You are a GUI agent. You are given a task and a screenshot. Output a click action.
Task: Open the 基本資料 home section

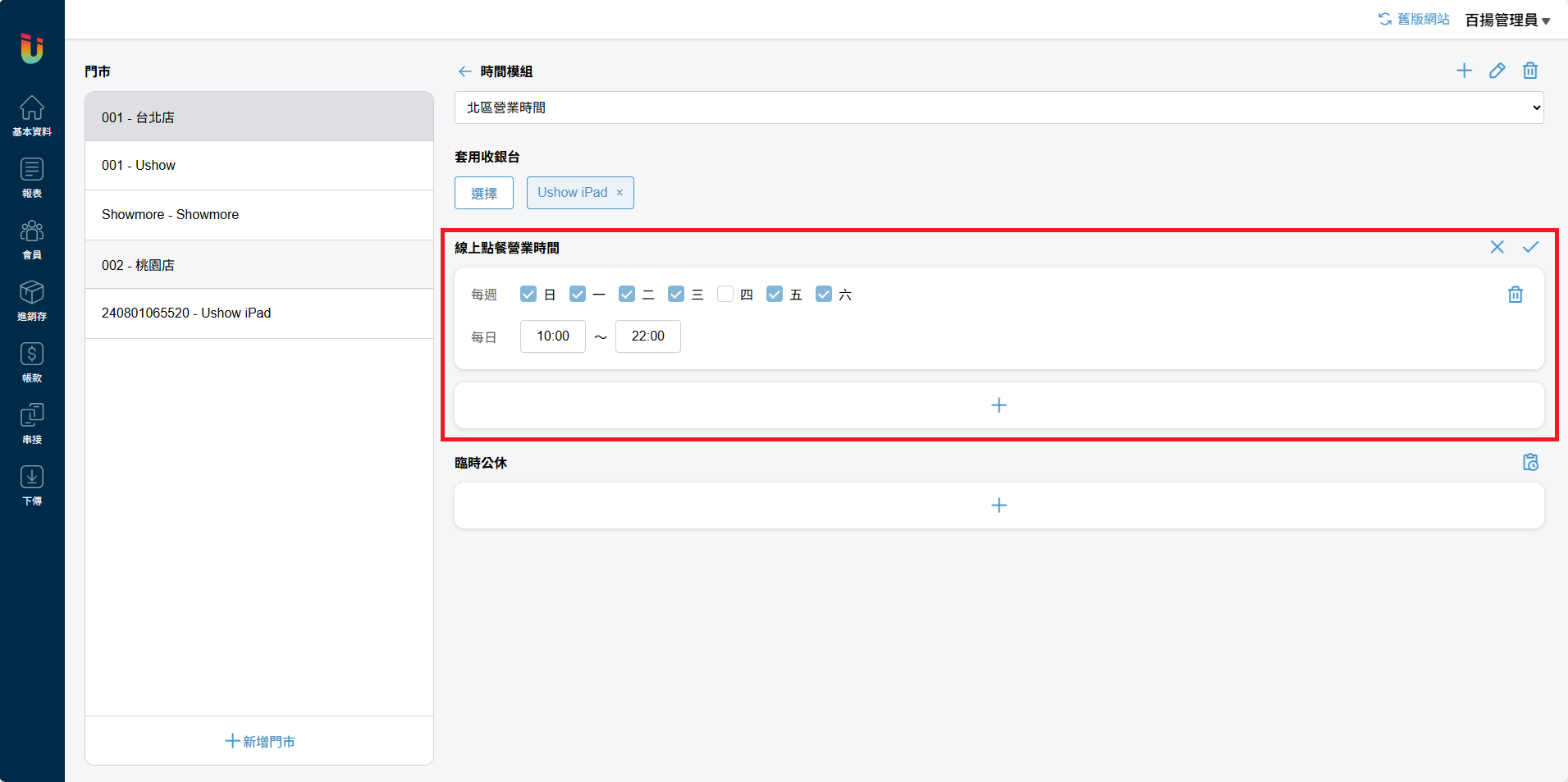coord(32,116)
